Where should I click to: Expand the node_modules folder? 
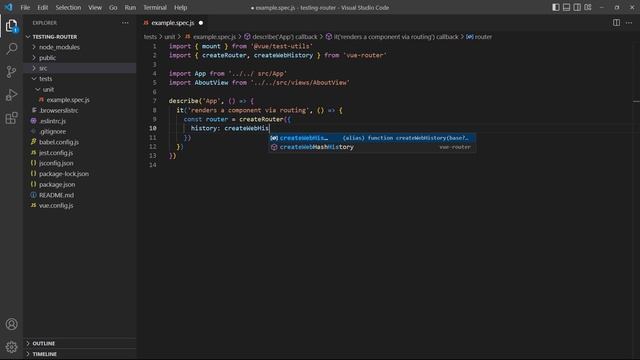[80, 47]
